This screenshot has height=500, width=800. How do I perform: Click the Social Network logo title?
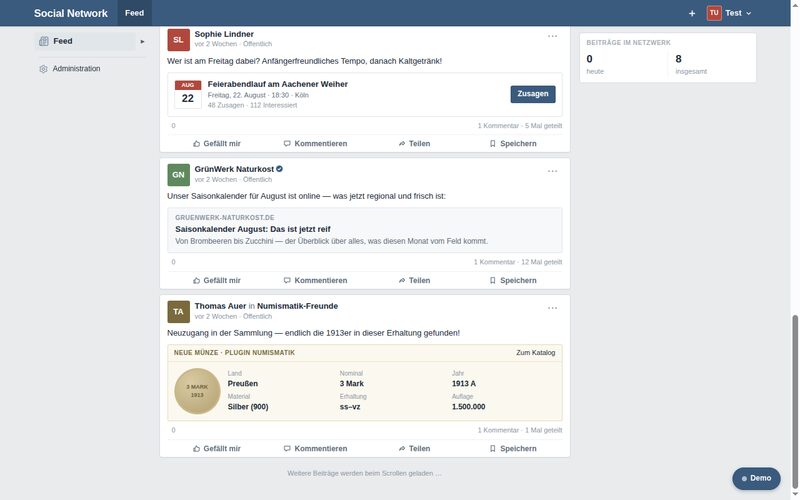[71, 13]
